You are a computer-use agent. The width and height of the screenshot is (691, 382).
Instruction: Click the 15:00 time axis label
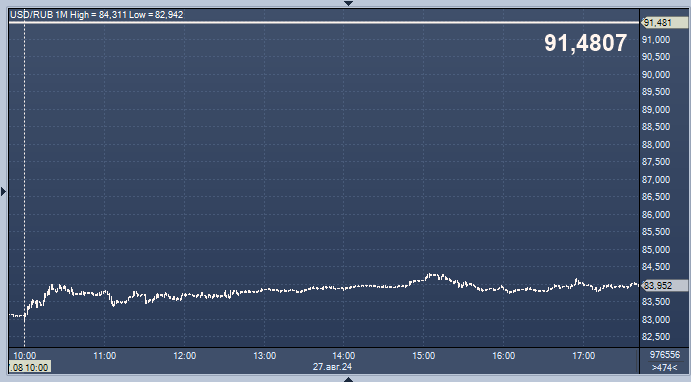[x=424, y=356]
